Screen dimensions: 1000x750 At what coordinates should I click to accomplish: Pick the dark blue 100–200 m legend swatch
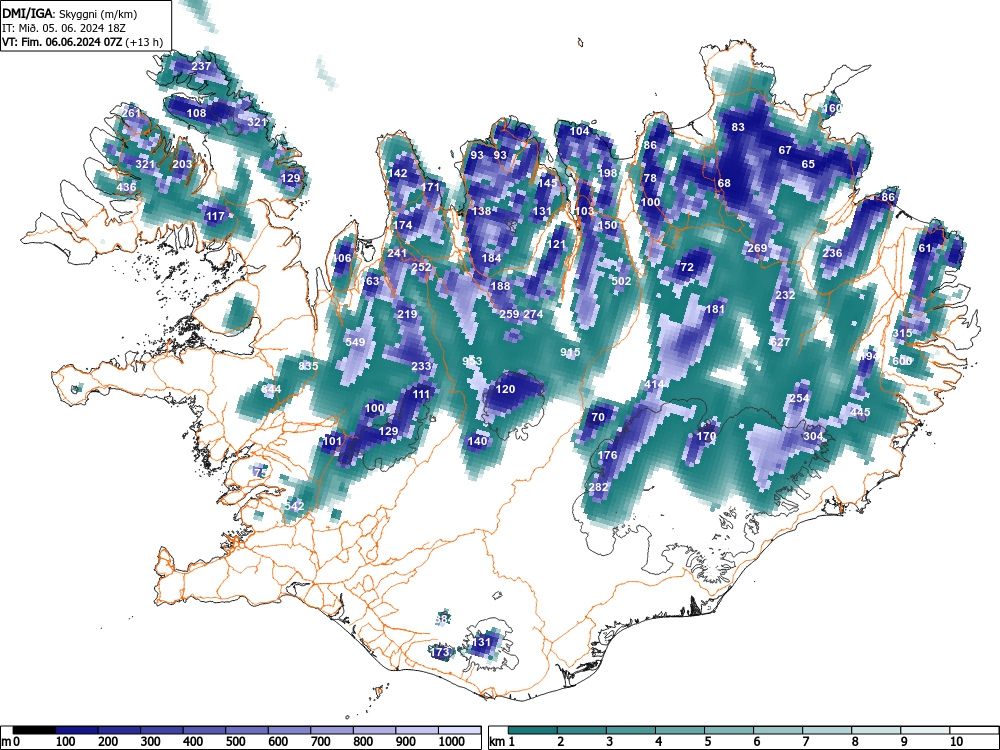click(77, 730)
